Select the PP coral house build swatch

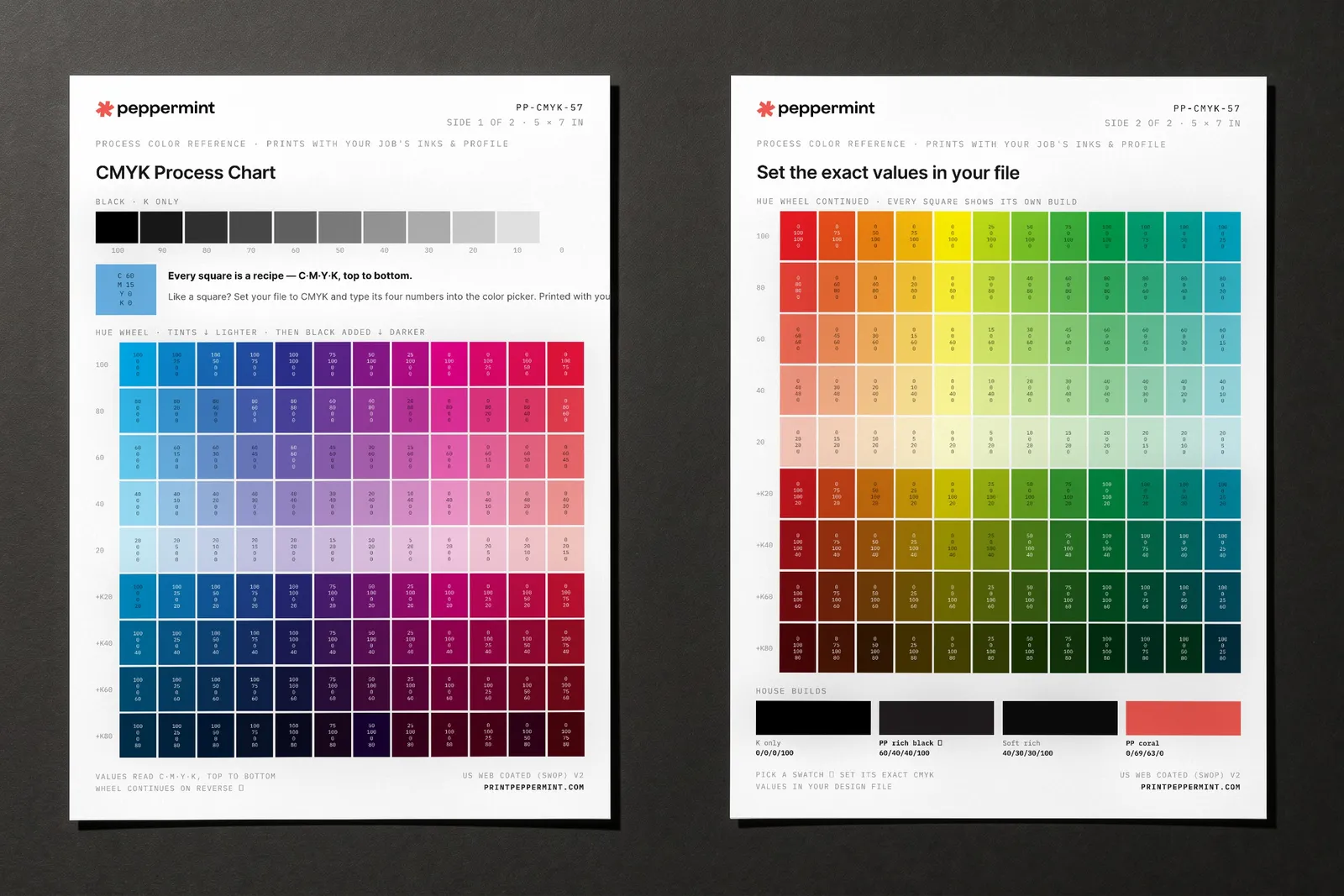click(1183, 718)
